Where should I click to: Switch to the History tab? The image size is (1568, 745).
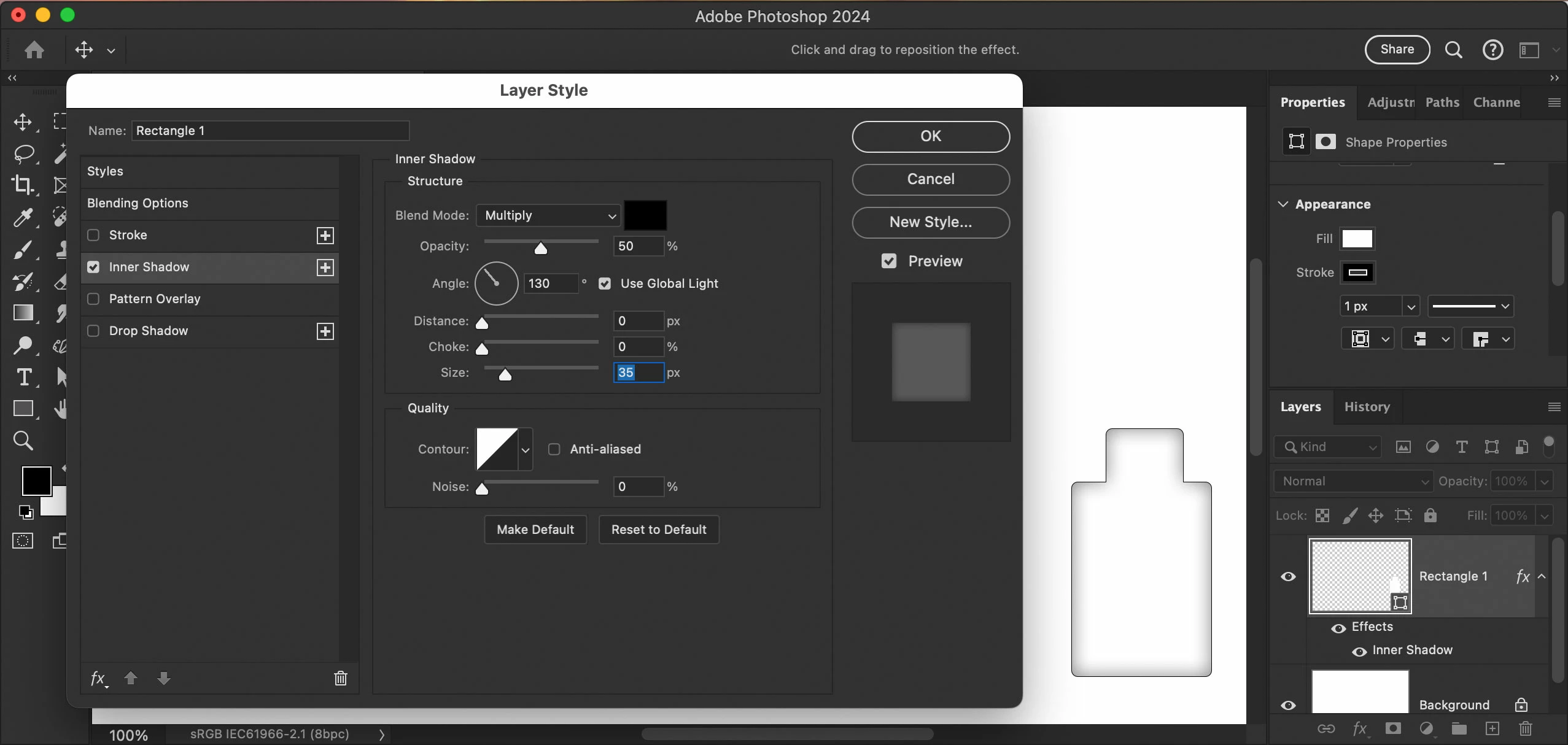point(1367,407)
